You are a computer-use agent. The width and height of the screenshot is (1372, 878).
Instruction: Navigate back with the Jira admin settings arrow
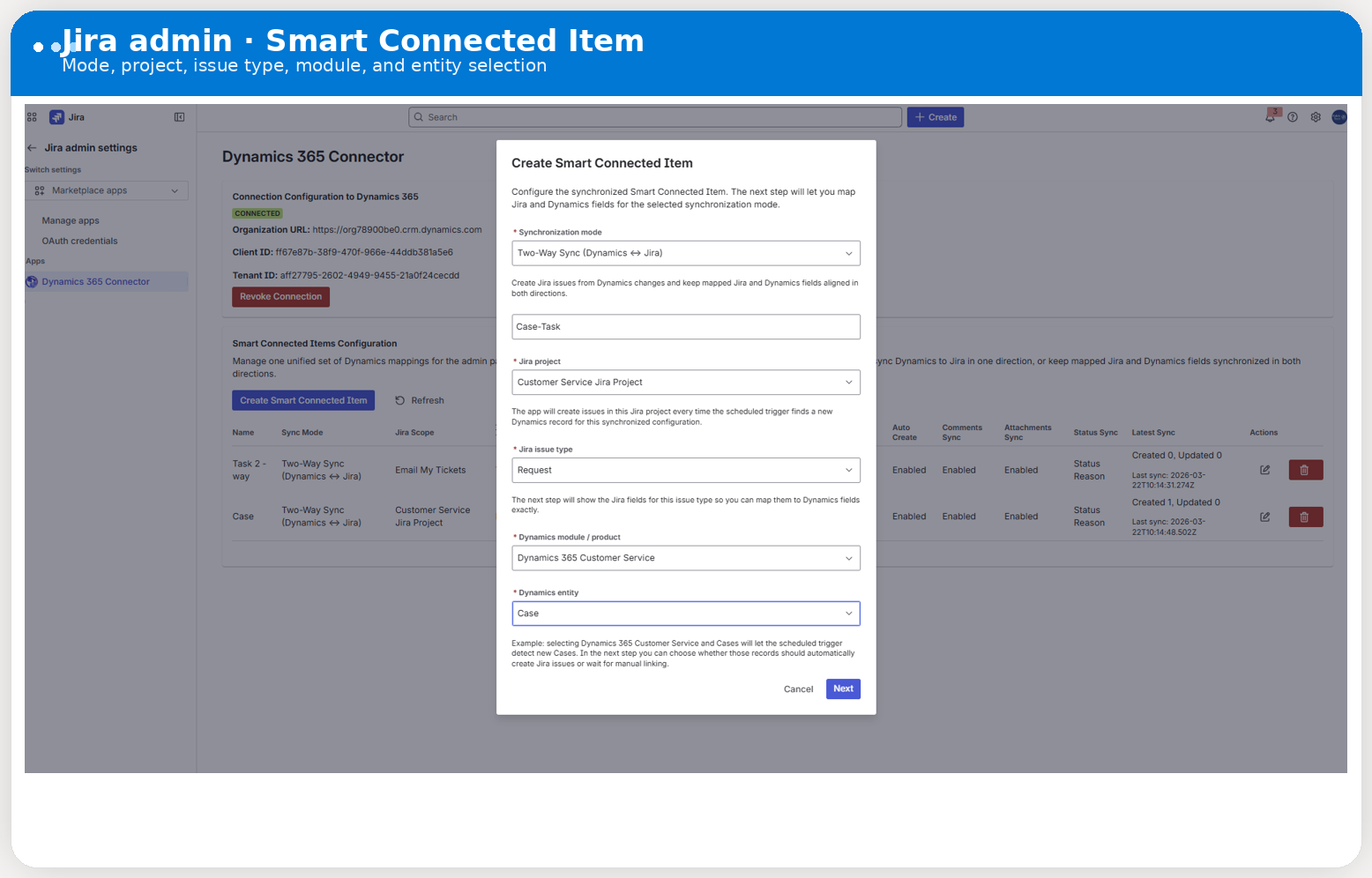31,147
